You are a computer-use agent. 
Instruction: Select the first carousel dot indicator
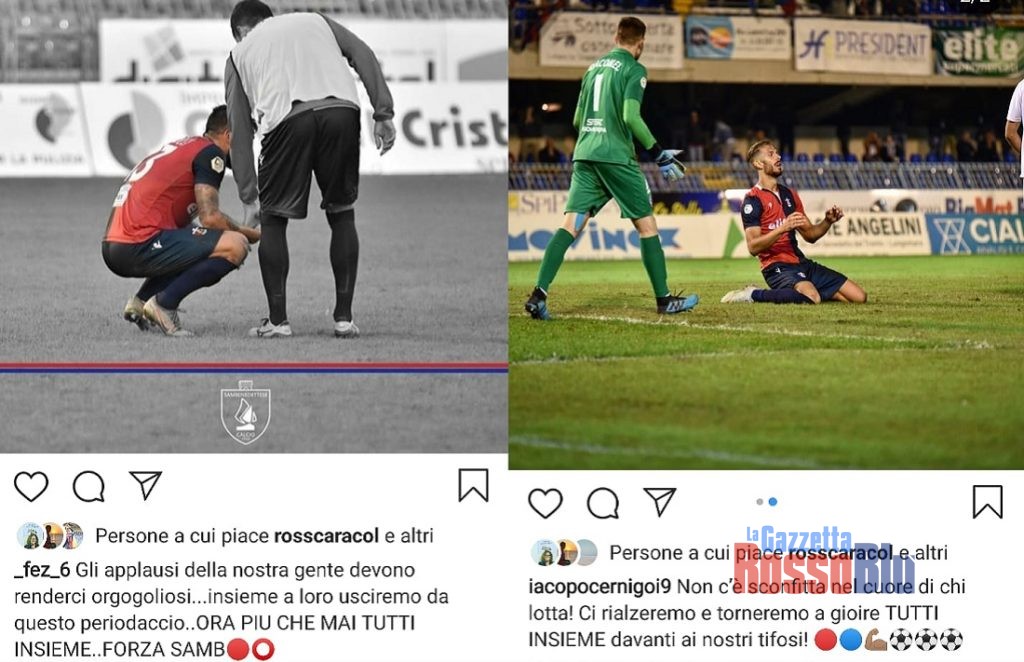[x=760, y=501]
